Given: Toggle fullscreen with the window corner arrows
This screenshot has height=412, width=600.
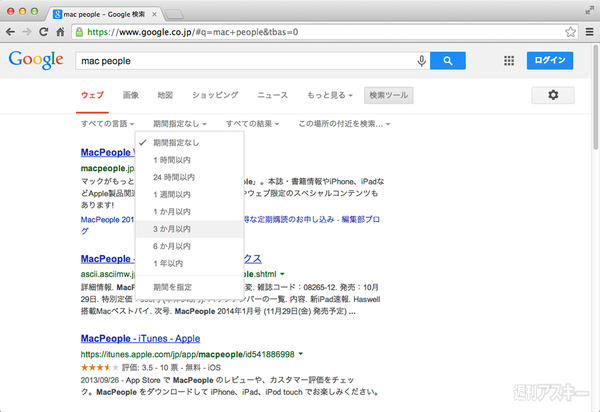Looking at the screenshot, I should (589, 10).
